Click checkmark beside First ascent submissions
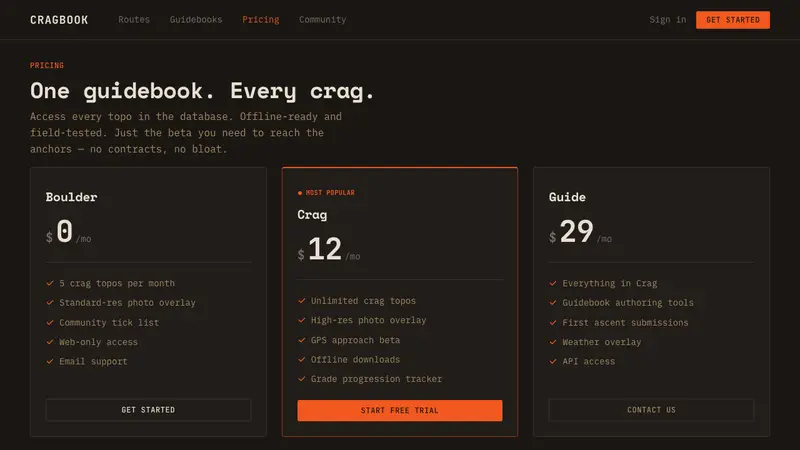Viewport: 800px width, 450px height. click(x=553, y=322)
